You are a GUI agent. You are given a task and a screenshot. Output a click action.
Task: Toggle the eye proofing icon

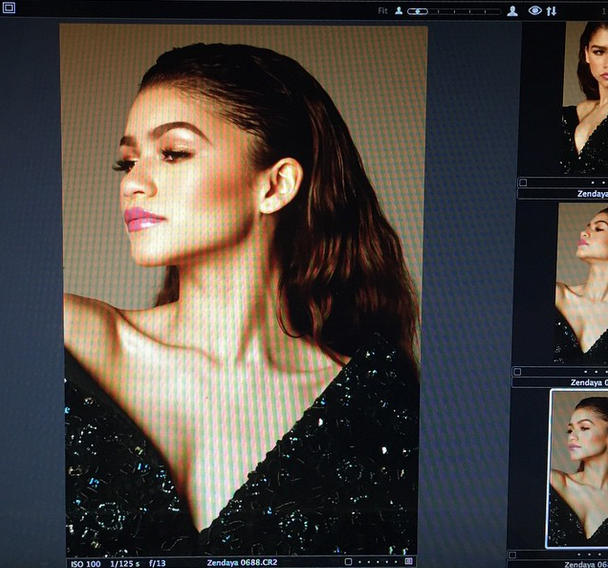click(535, 11)
